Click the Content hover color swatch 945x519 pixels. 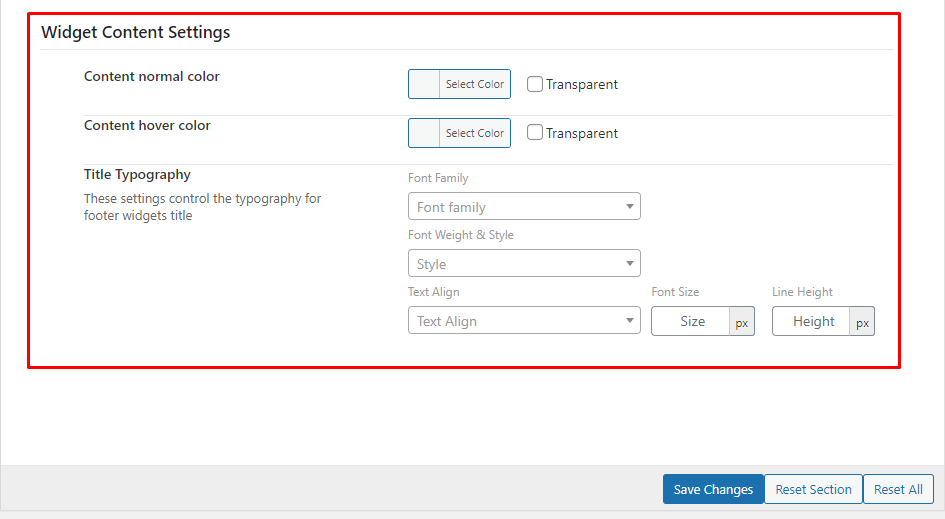(425, 133)
